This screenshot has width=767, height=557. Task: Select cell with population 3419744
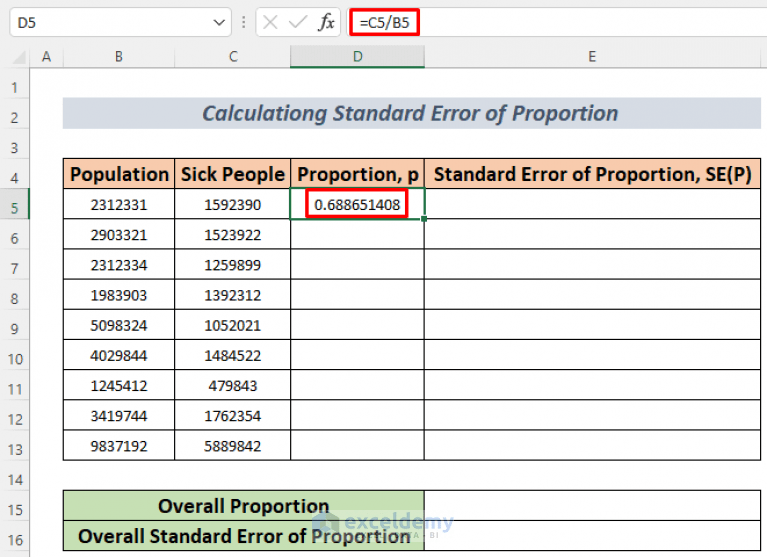119,416
